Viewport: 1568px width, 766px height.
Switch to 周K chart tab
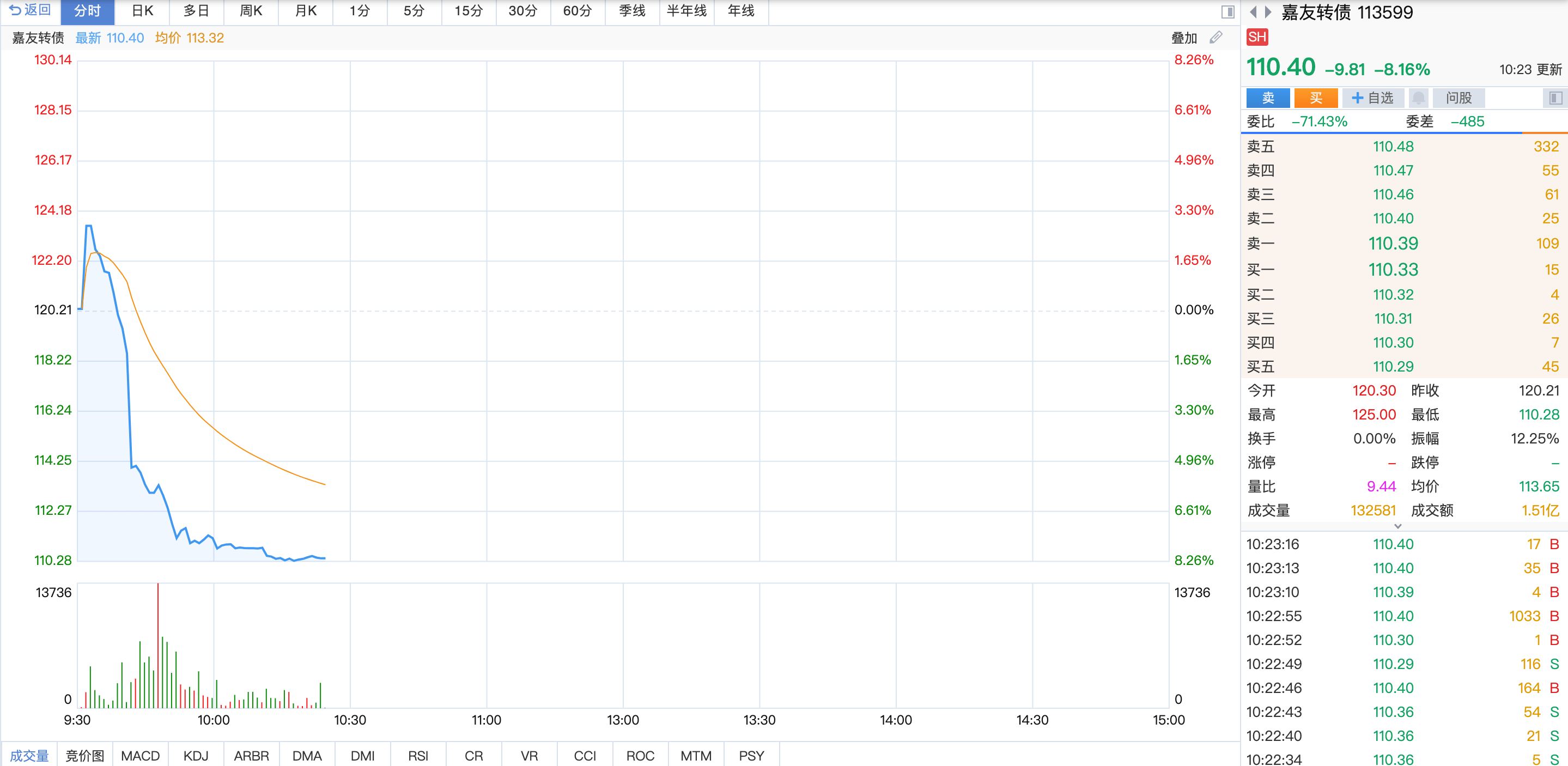(251, 11)
